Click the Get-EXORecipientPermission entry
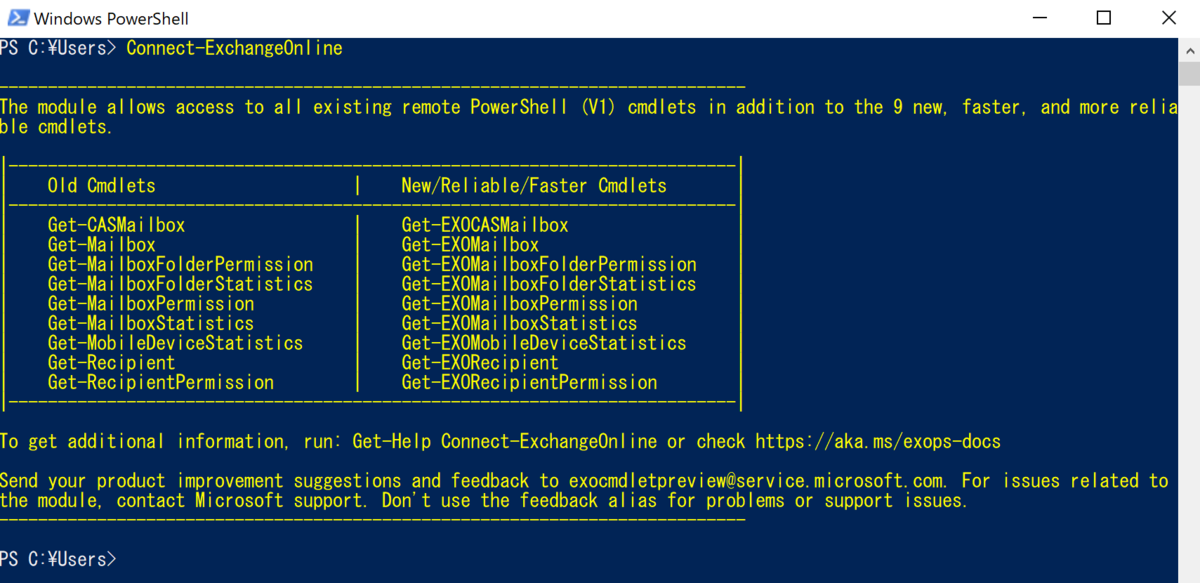Screen dimensions: 1200x583 tap(529, 382)
